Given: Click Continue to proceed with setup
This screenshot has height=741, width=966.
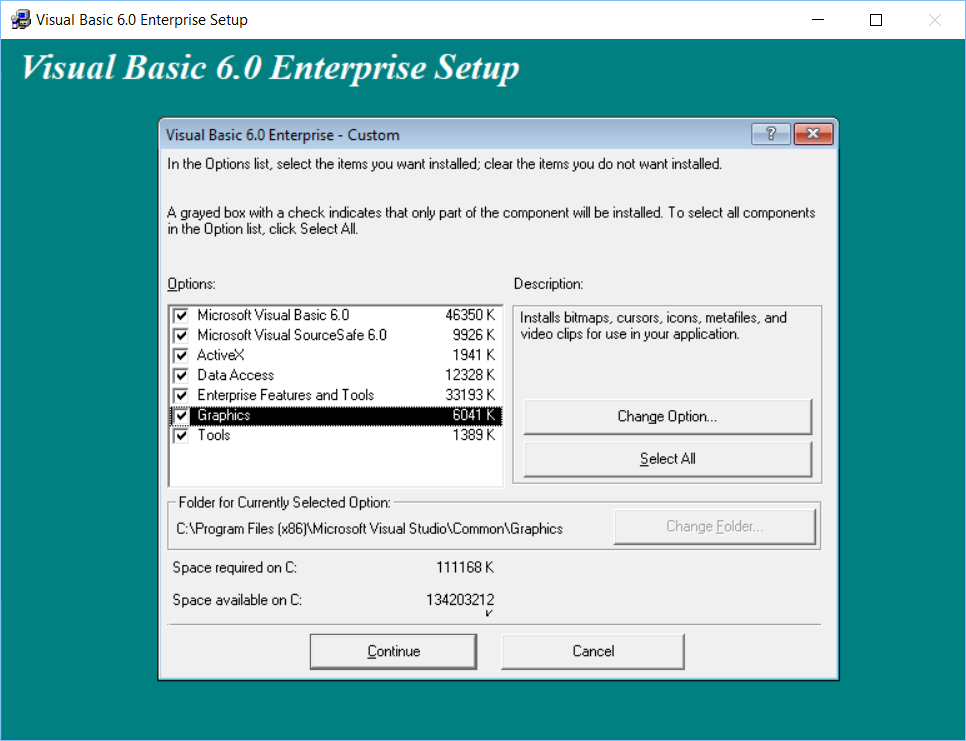Looking at the screenshot, I should [393, 651].
